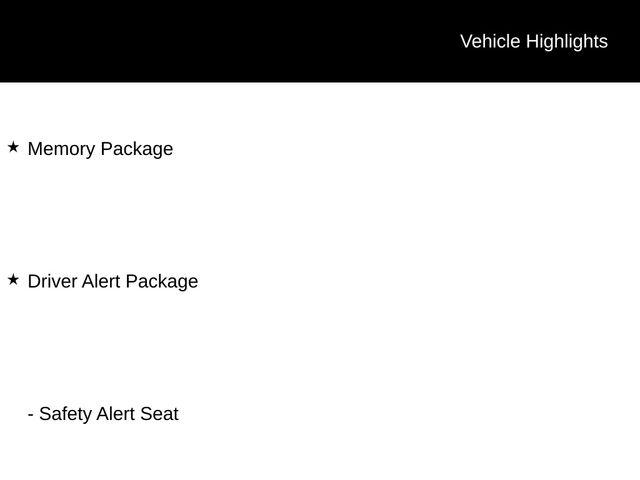Click the word Seat in the sub-item
Screen dimensions: 640x480
click(159, 414)
